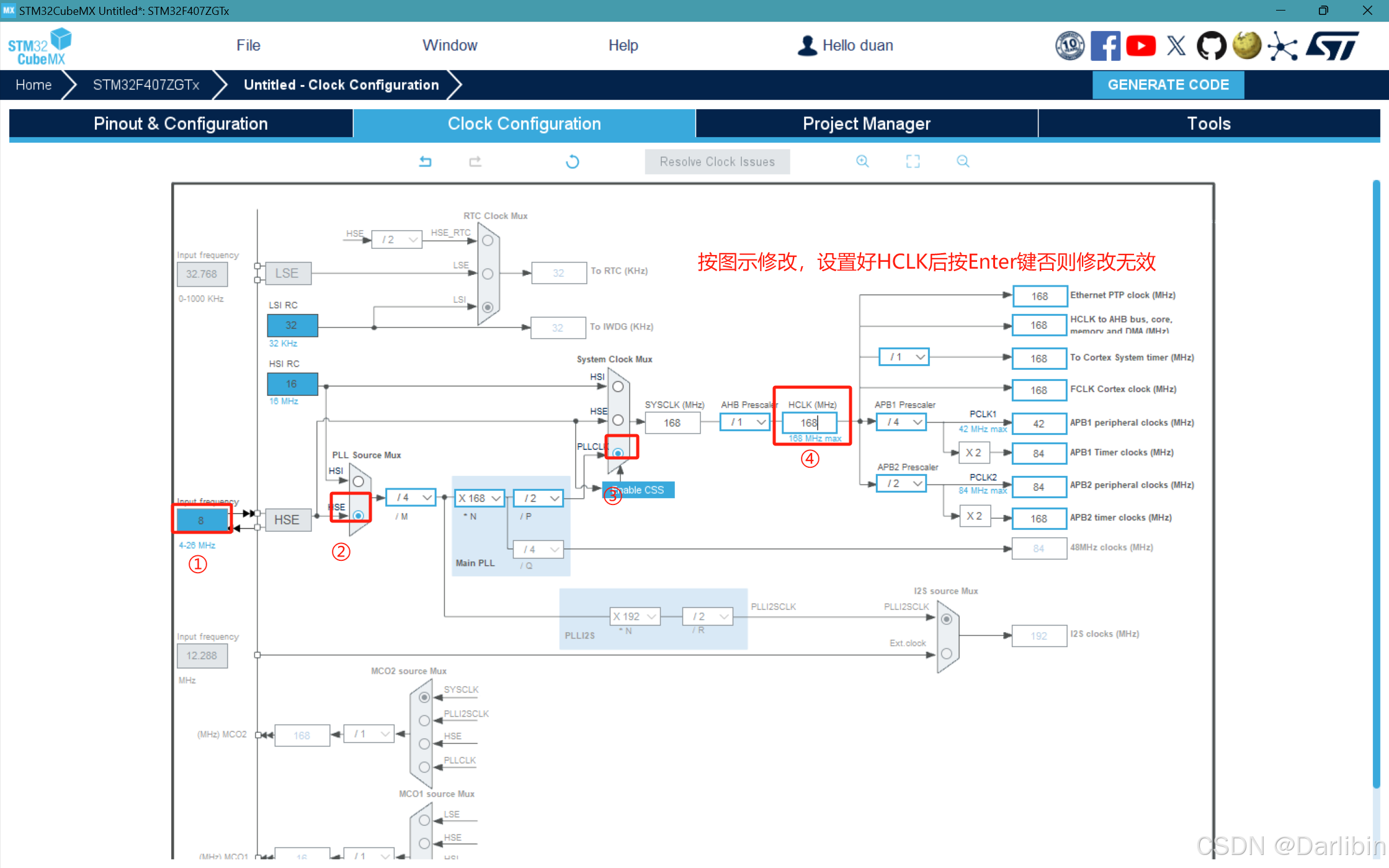This screenshot has height=868, width=1389.
Task: Zoom in using the magnifier plus icon
Action: click(x=863, y=161)
